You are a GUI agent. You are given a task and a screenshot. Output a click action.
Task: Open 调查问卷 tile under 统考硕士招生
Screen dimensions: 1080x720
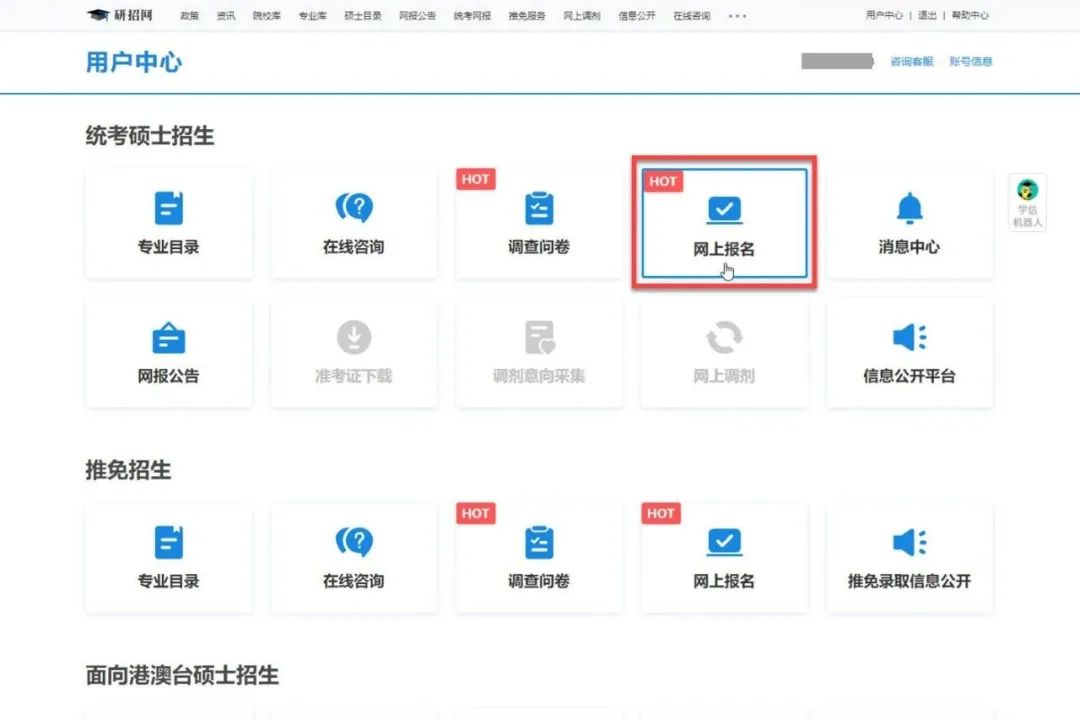[x=539, y=223]
